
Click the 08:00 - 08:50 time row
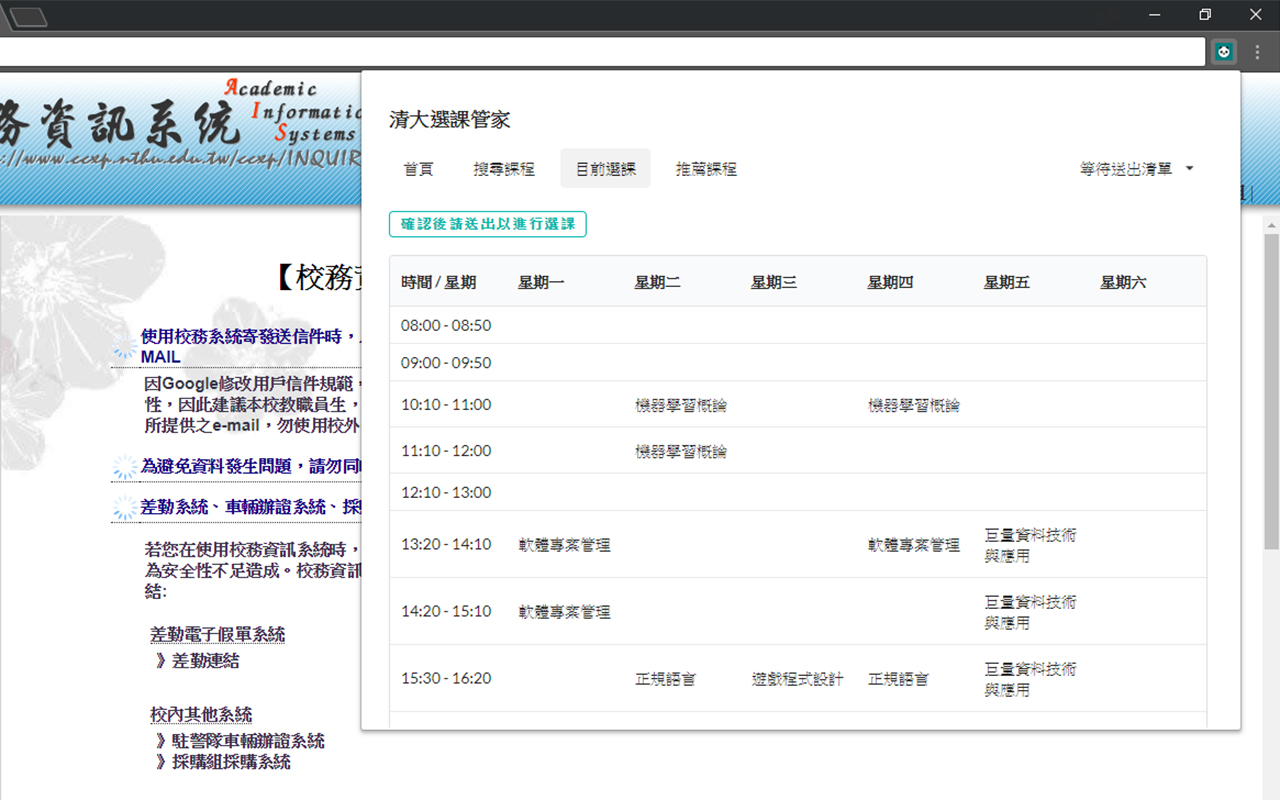(x=798, y=325)
